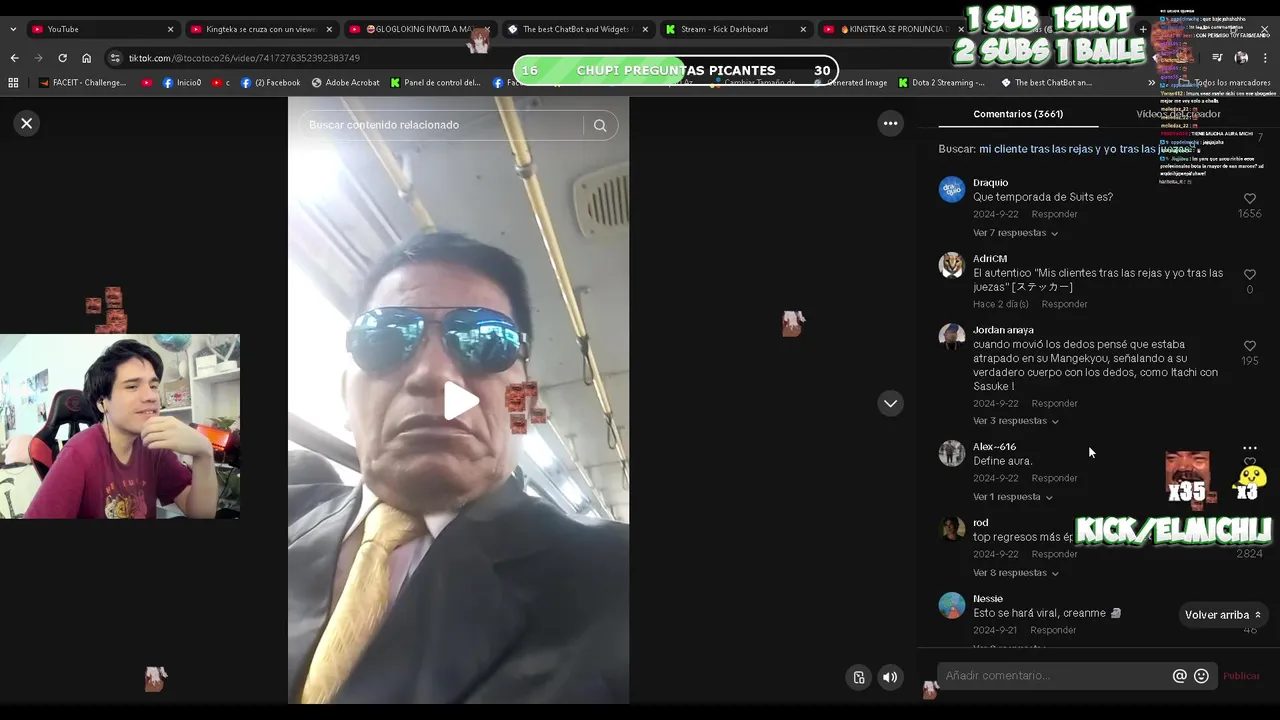The height and width of the screenshot is (720, 1280).
Task: Reply to Alex~616 via Responder
Action: [1054, 478]
